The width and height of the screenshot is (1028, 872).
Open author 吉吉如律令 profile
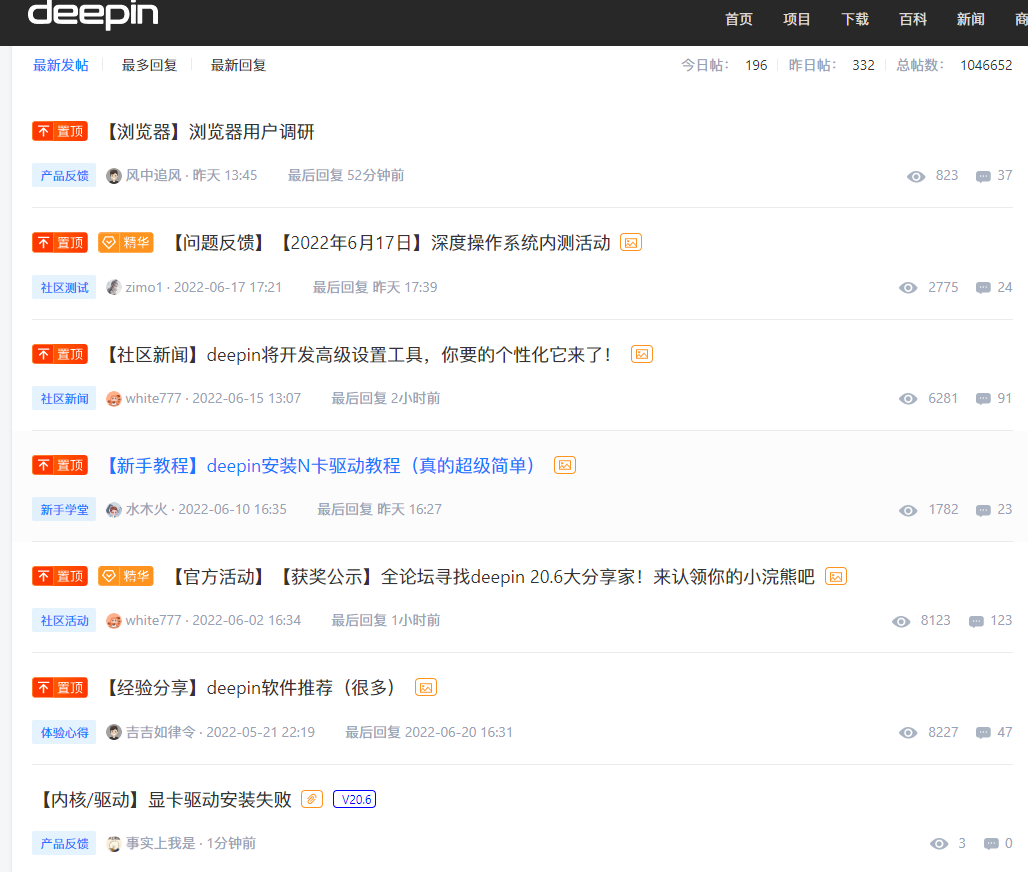[x=161, y=732]
